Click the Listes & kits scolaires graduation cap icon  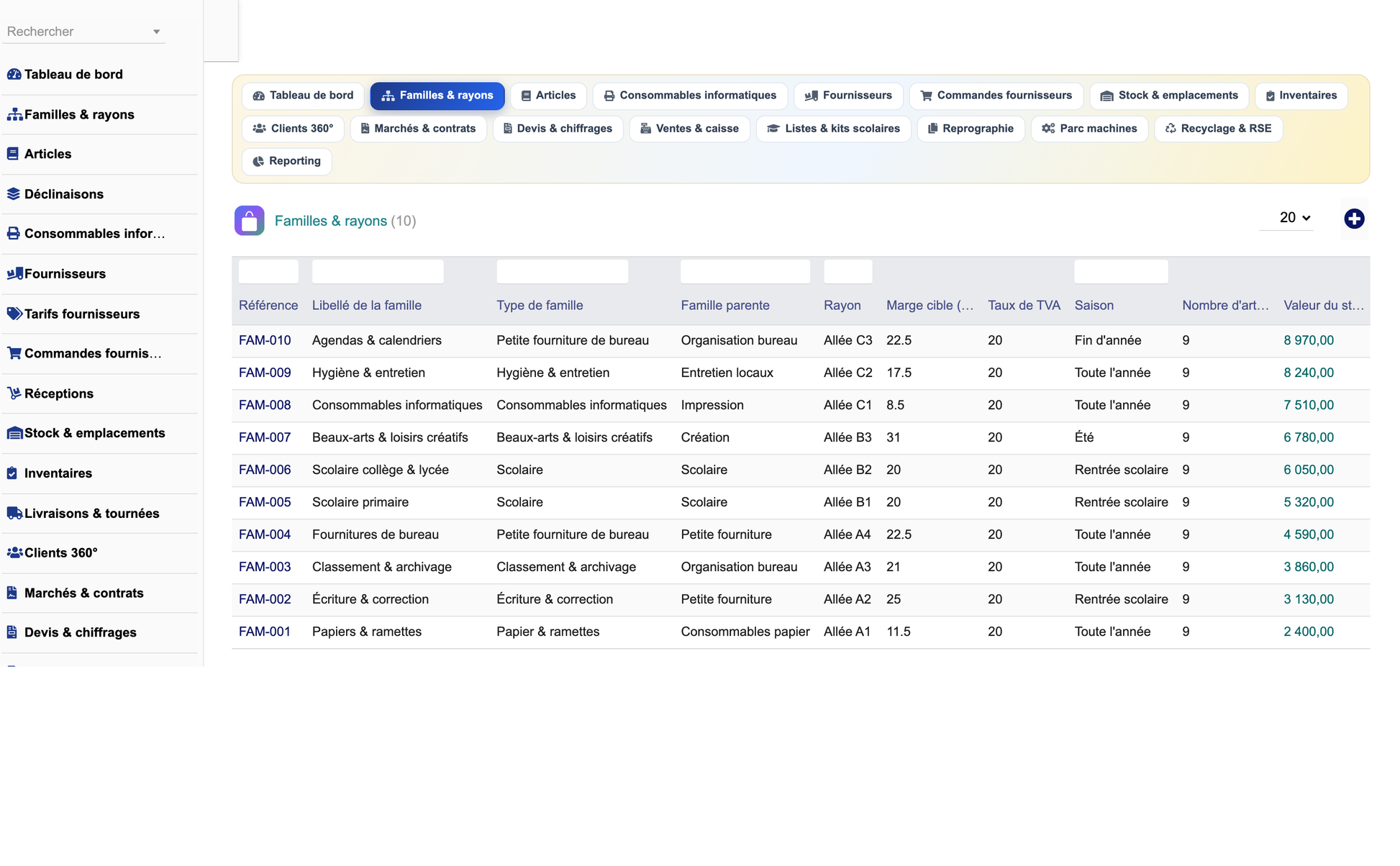coord(773,129)
